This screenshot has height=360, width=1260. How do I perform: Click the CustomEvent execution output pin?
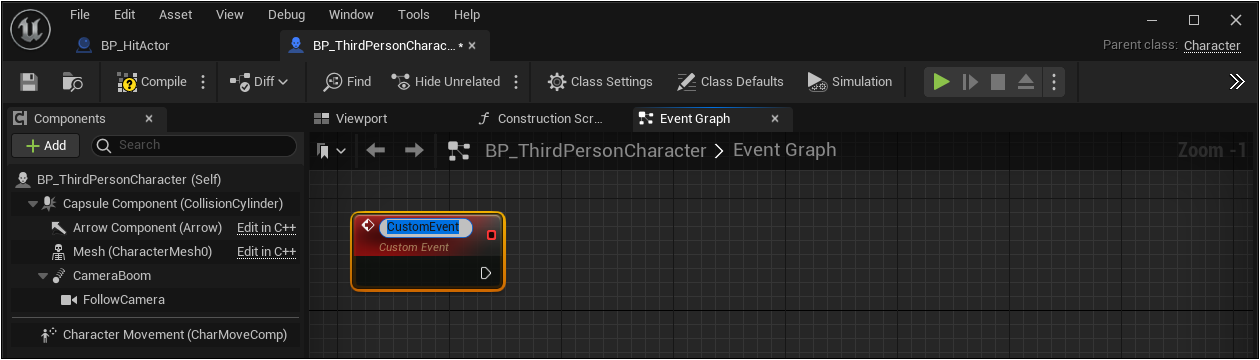coord(486,273)
